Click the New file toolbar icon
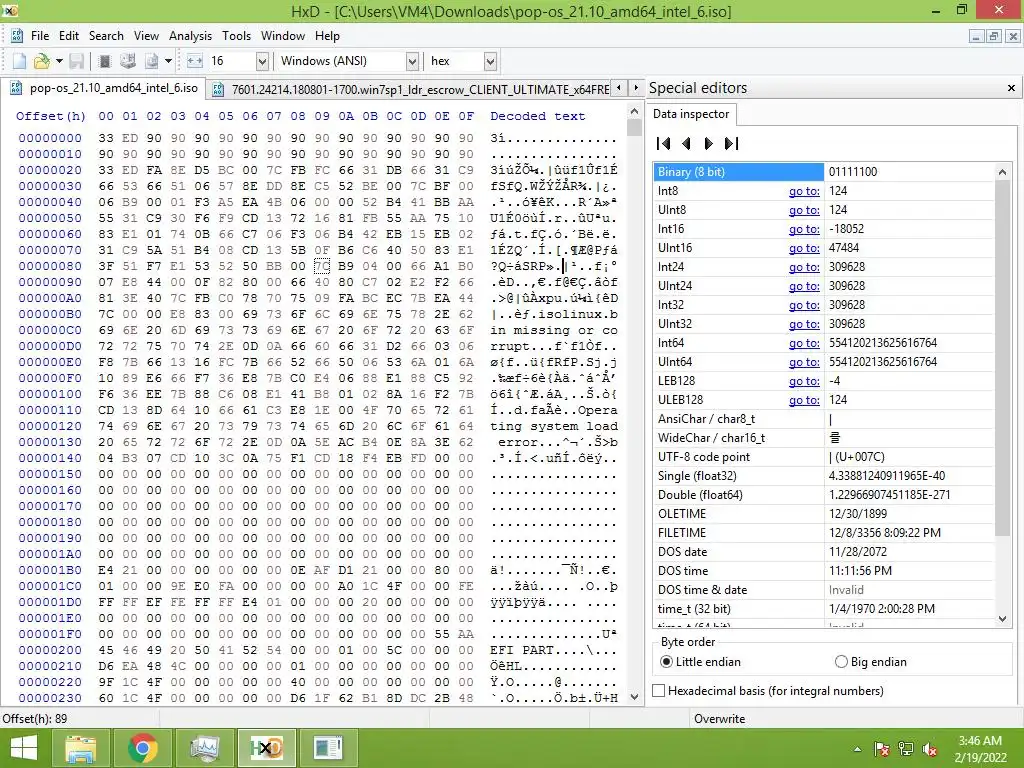This screenshot has width=1024, height=768. point(20,61)
